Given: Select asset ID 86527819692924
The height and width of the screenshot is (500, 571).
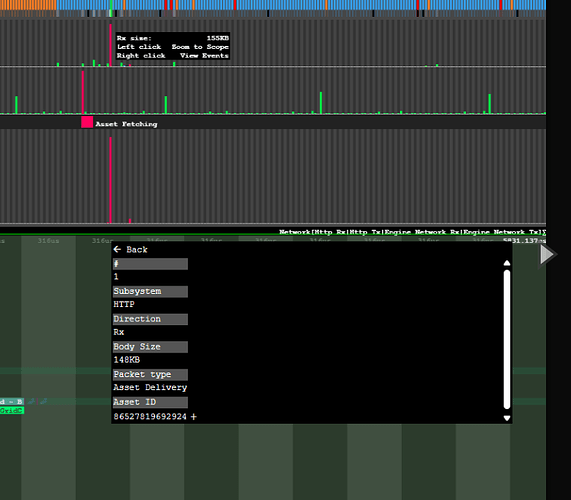Looking at the screenshot, I should coord(150,417).
